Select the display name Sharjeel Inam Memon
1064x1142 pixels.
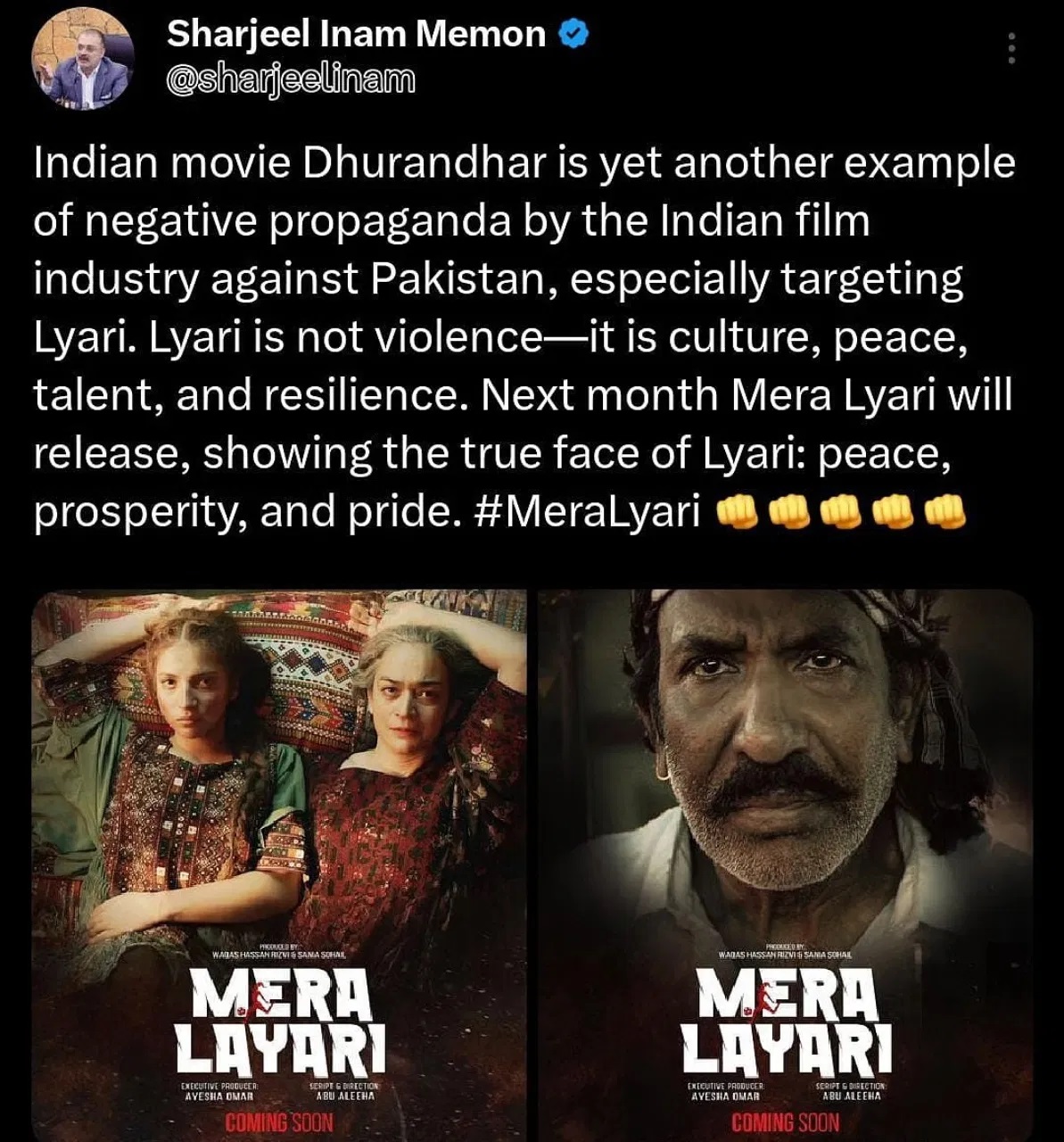(357, 34)
